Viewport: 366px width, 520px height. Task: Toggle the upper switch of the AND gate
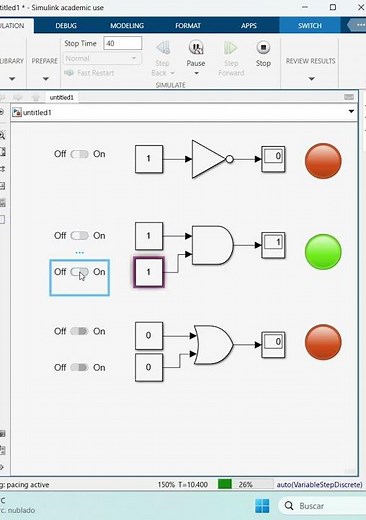[79, 236]
